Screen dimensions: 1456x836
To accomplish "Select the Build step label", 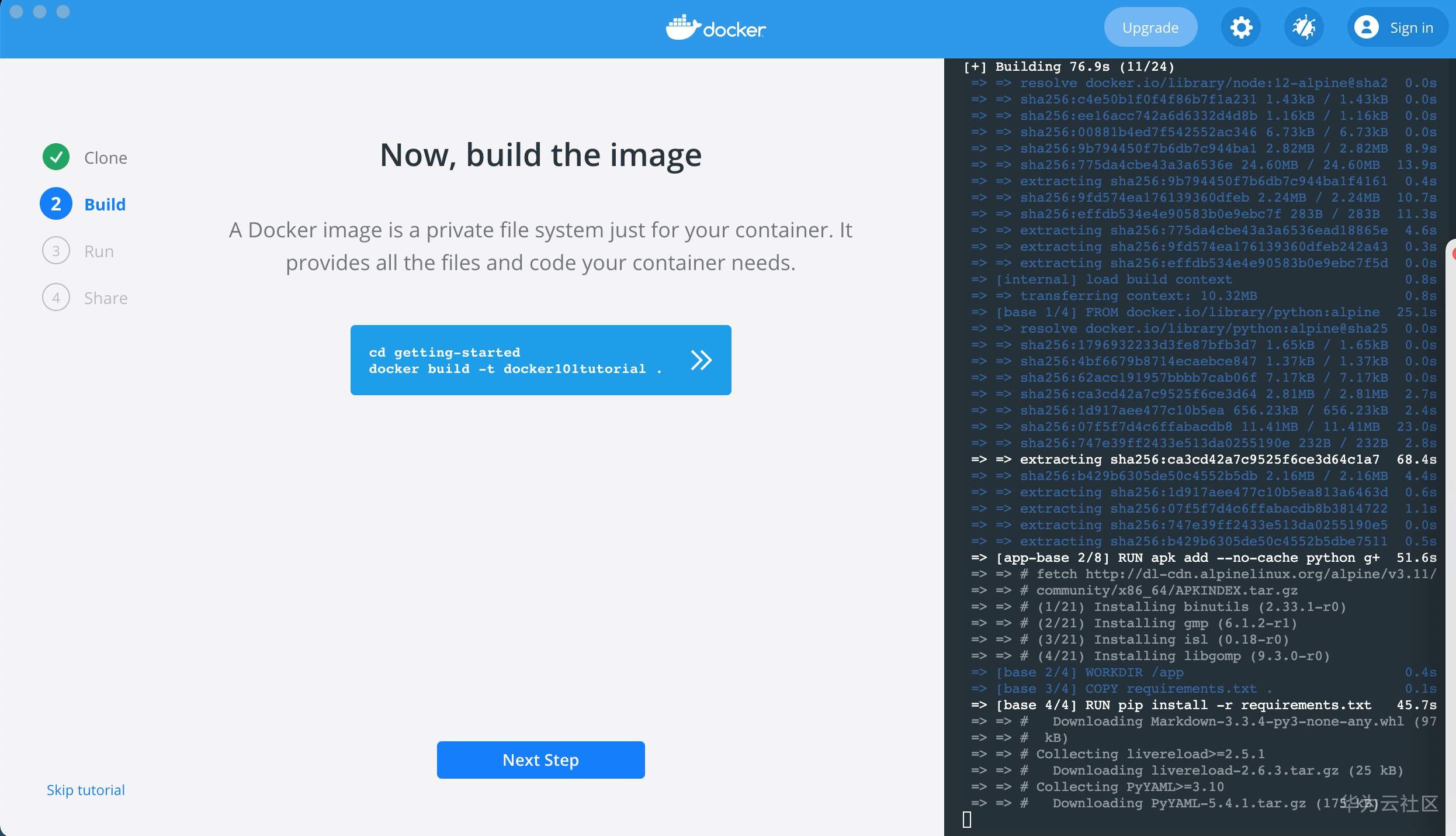I will click(x=105, y=205).
